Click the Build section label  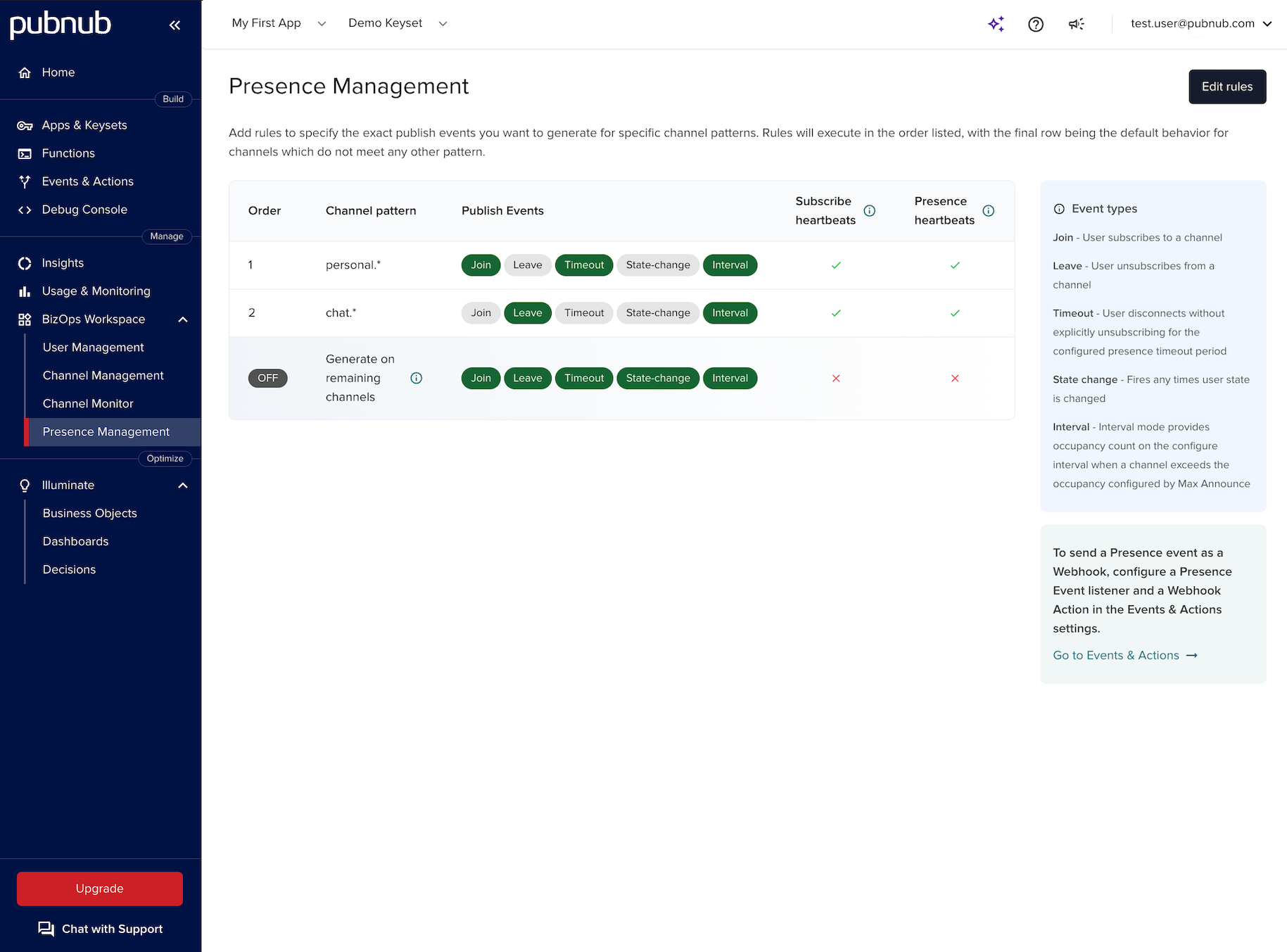click(173, 99)
